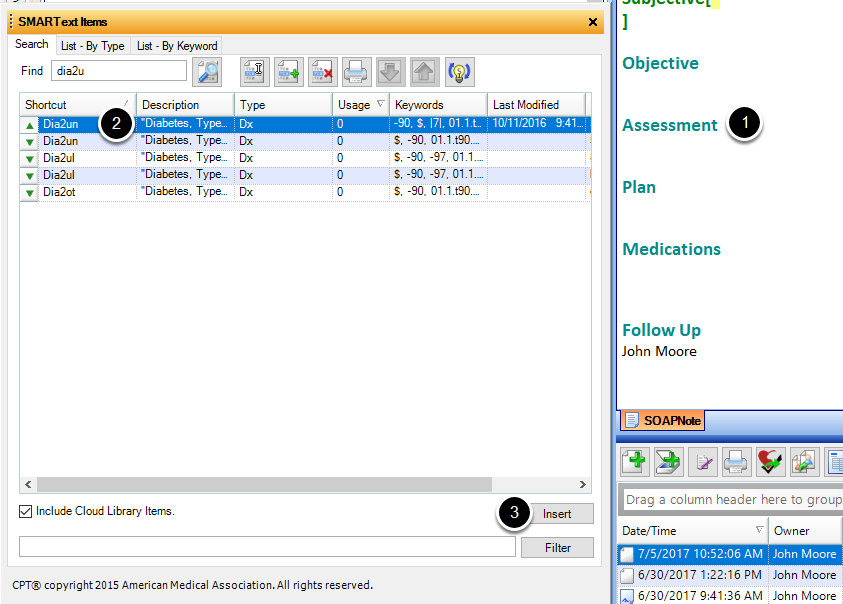Click the printer icon in documents toolbar

(x=736, y=461)
